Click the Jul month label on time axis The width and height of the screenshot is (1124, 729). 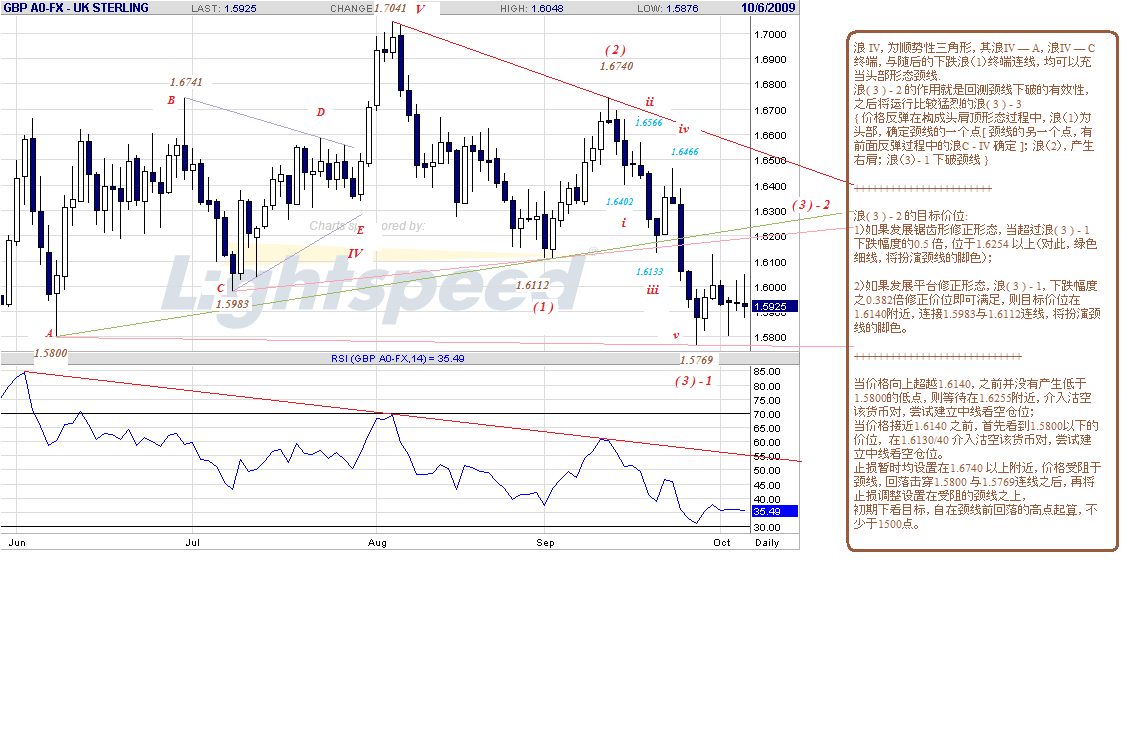tap(192, 543)
